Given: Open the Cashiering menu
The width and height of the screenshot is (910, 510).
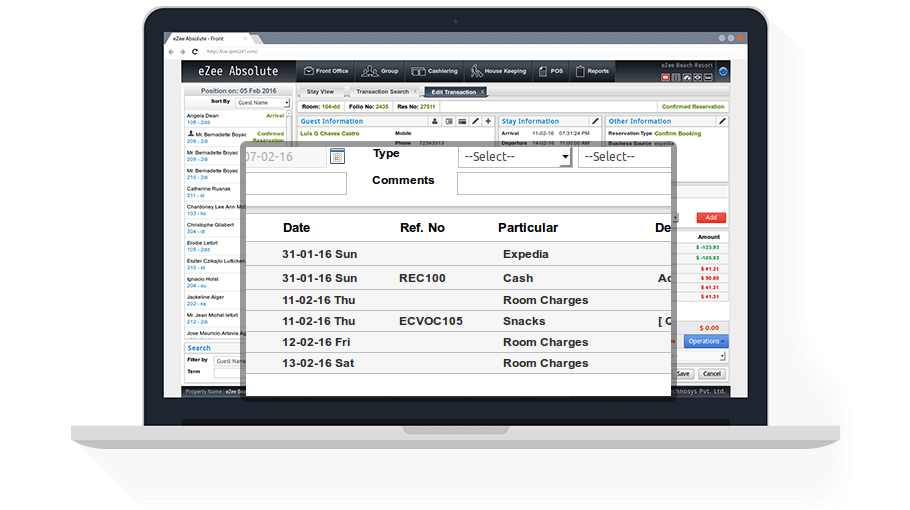Looking at the screenshot, I should coord(435,71).
